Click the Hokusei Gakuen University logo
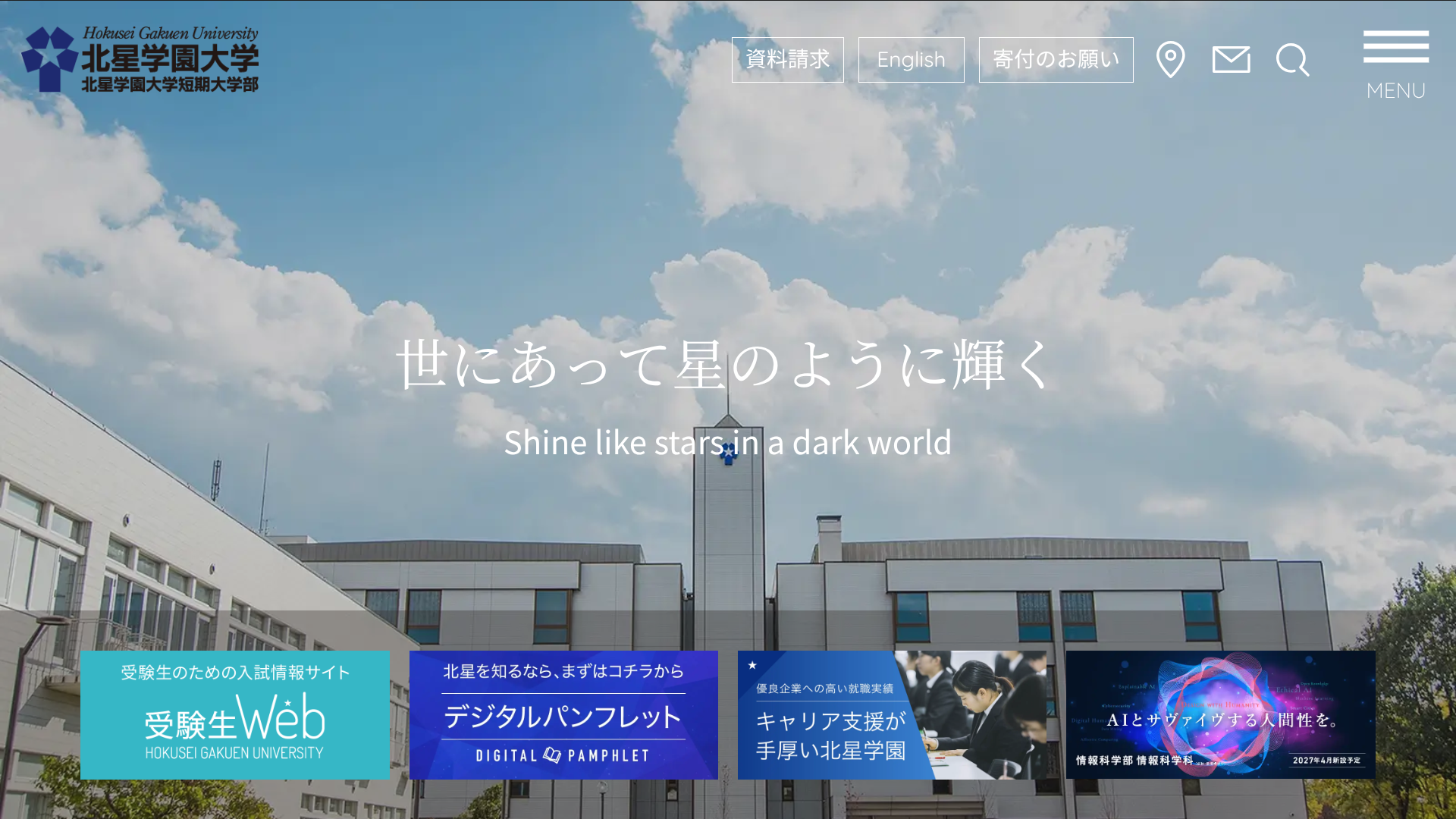This screenshot has width=1456, height=819. point(140,59)
